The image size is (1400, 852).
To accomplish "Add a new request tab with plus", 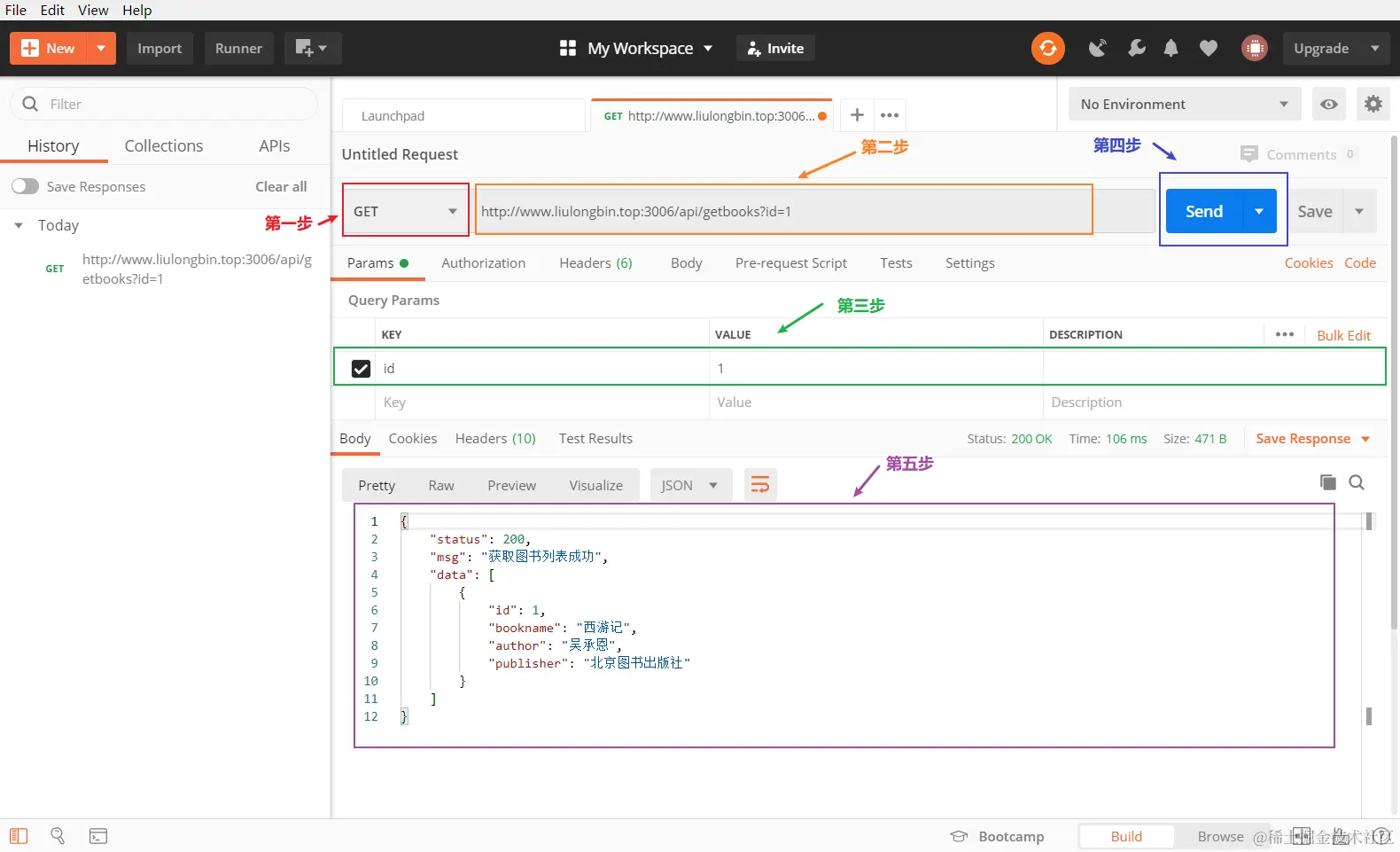I will pos(857,115).
